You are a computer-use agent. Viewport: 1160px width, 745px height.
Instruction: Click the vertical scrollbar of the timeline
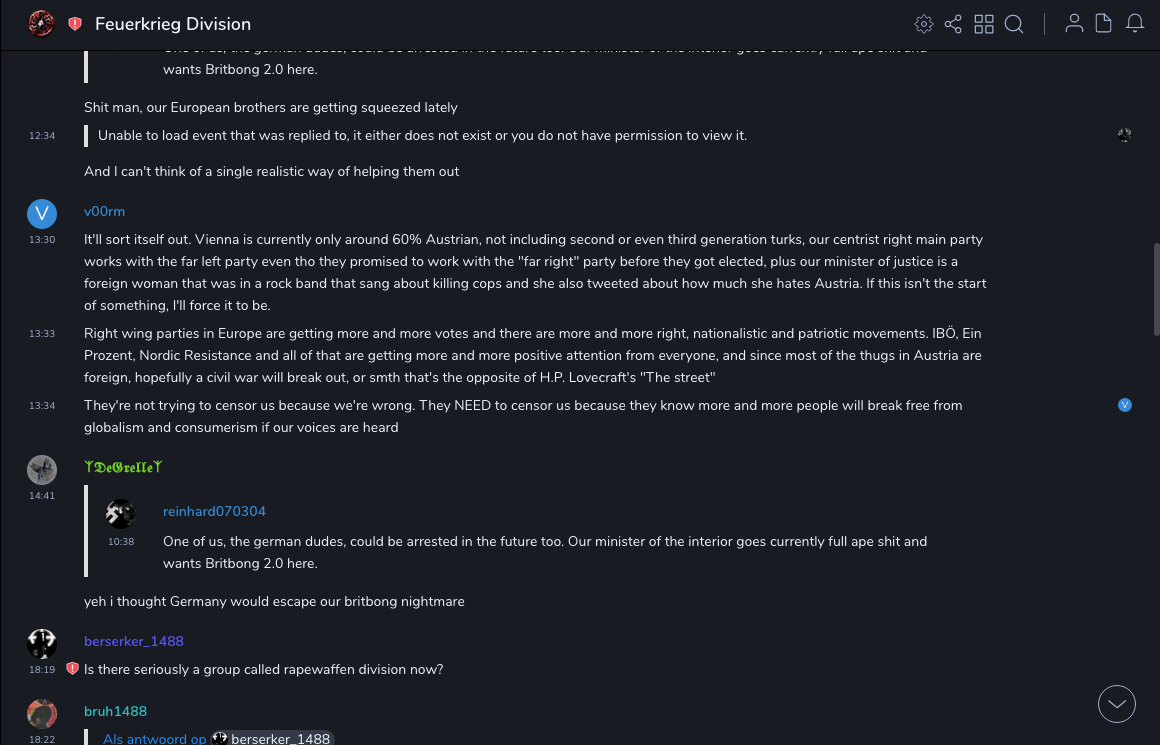point(1156,290)
